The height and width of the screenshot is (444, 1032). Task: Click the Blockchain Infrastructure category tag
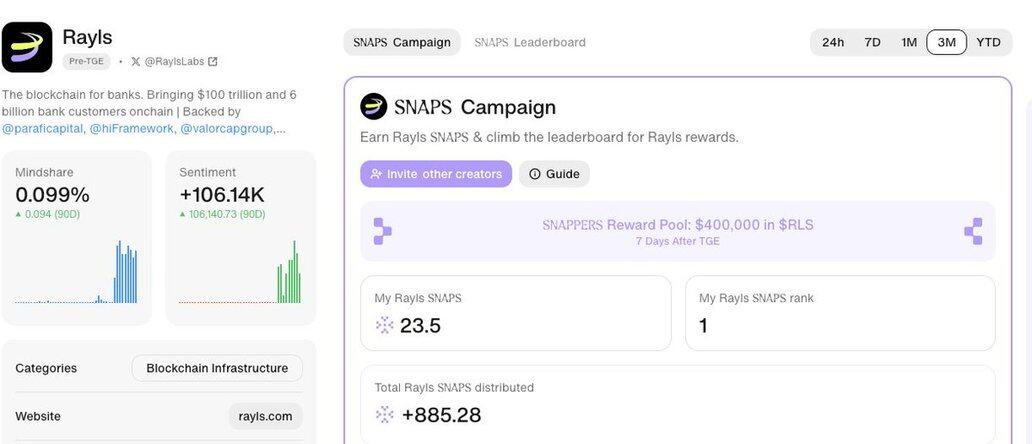point(217,368)
